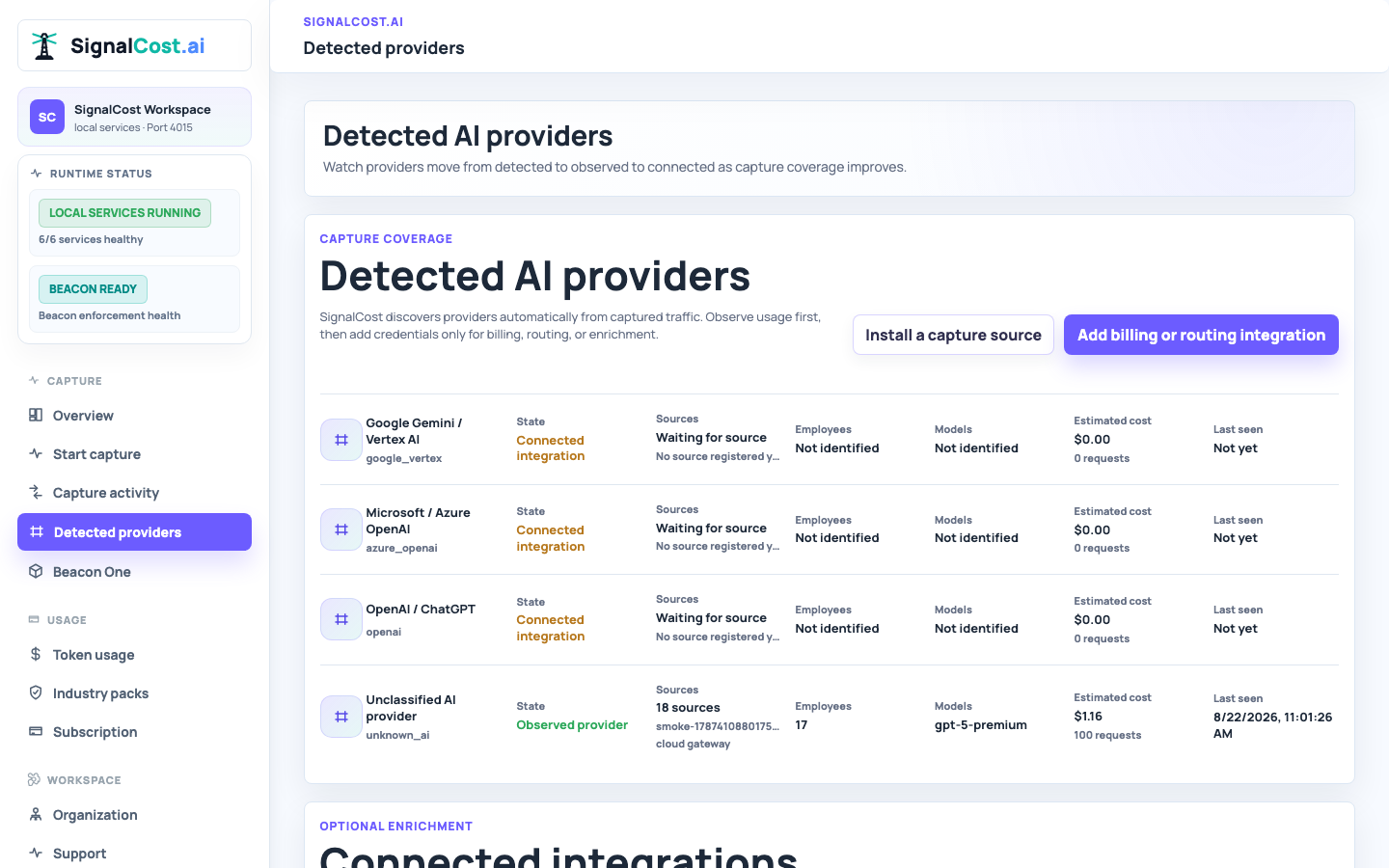Click the 100 requests count
Image resolution: width=1389 pixels, height=868 pixels.
(1107, 735)
